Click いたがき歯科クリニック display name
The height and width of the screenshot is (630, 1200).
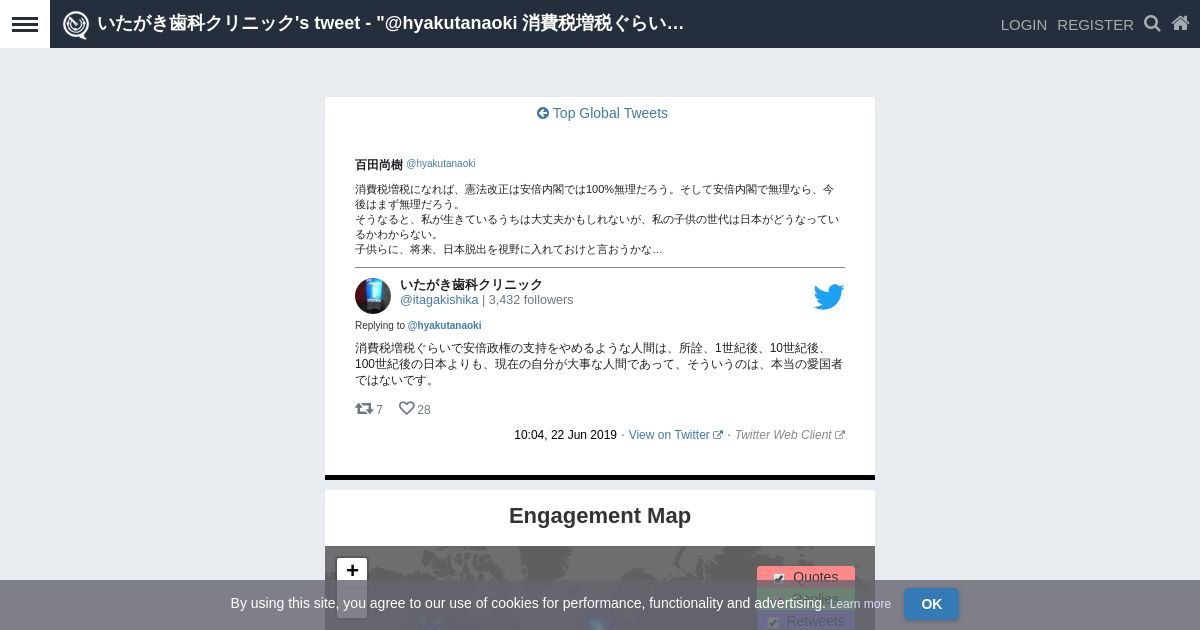point(471,285)
